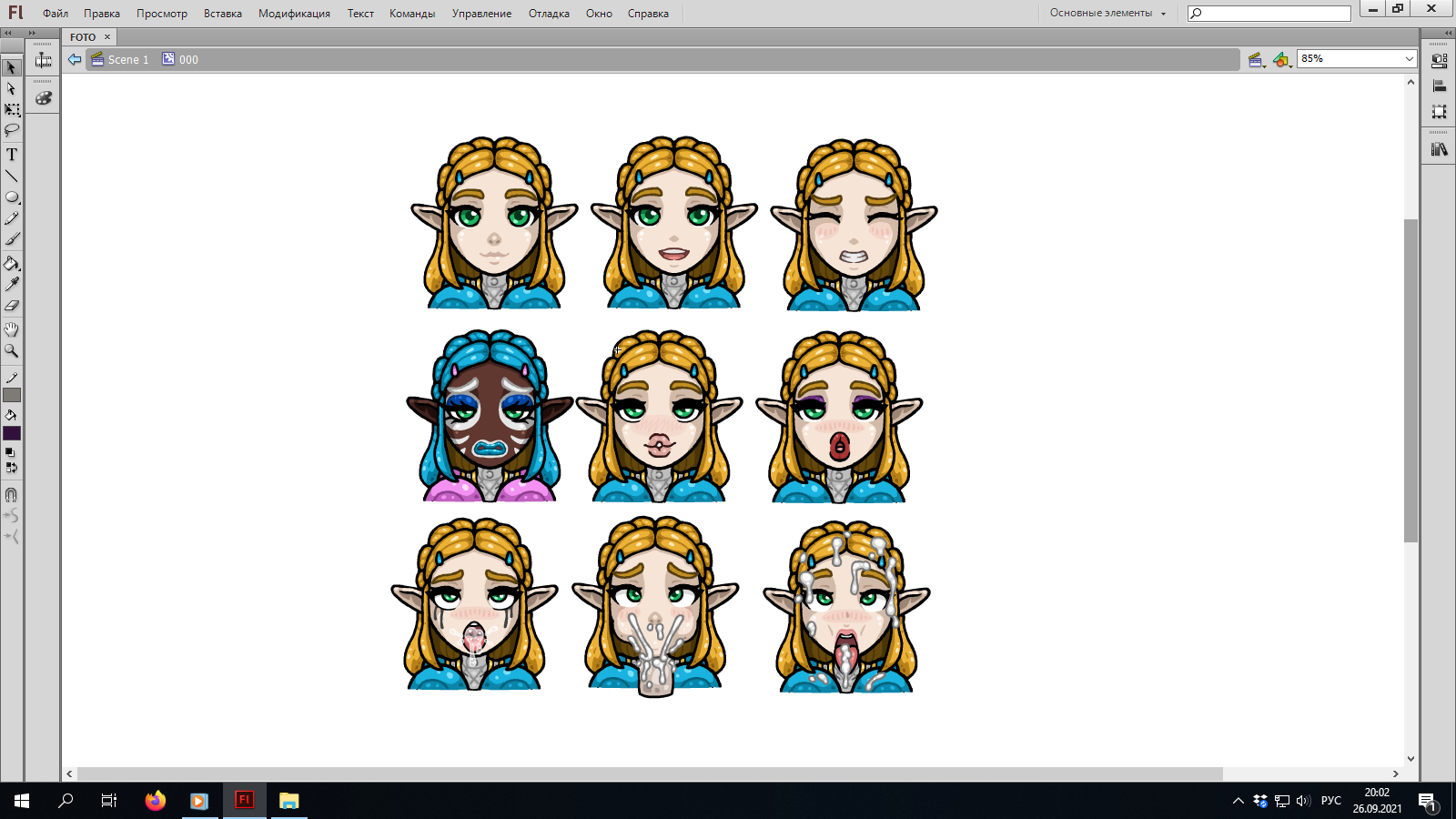Open the Properties panel icon
Viewport: 1456px width, 819px height.
(x=1439, y=61)
